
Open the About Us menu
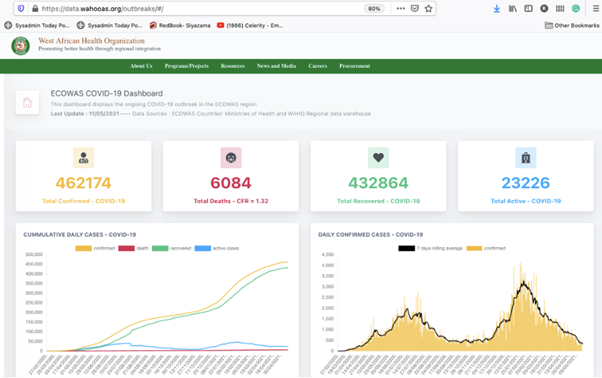pyautogui.click(x=141, y=66)
